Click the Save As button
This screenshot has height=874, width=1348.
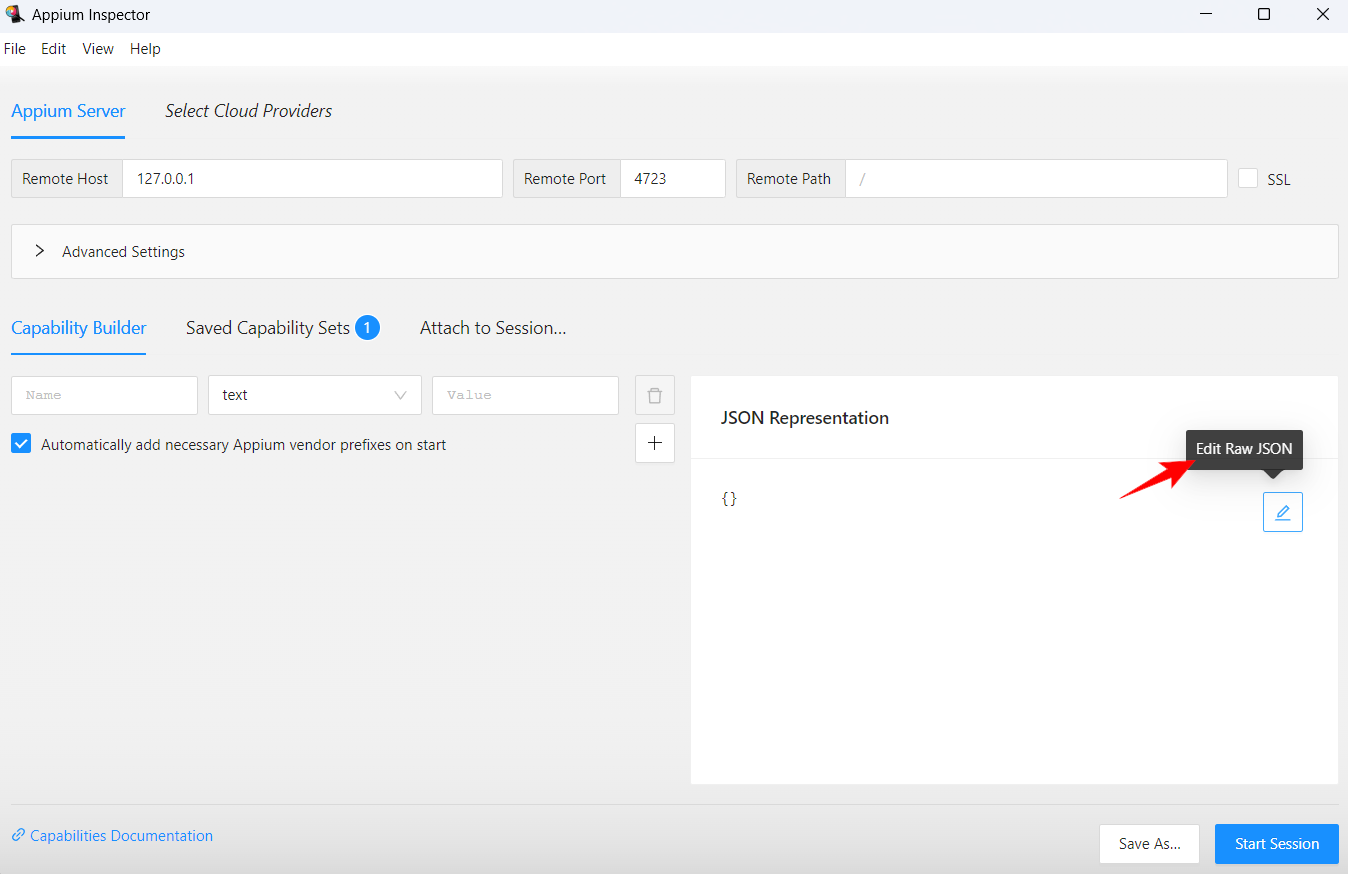[x=1149, y=844]
